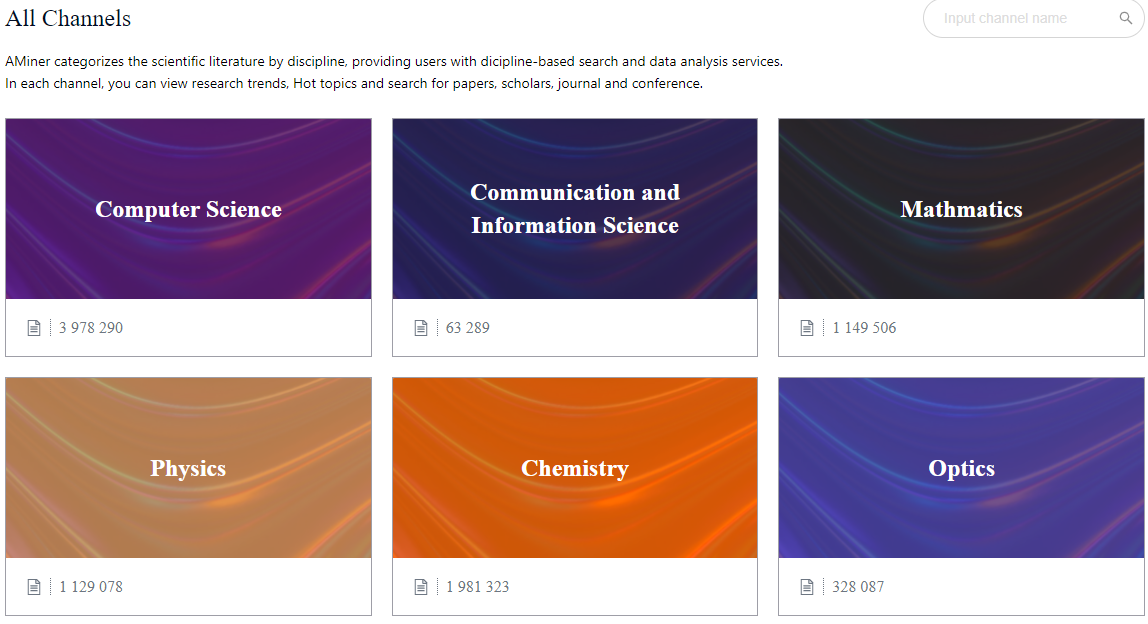This screenshot has height=624, width=1148.
Task: Click the 1 981 323 paper count
Action: point(477,587)
